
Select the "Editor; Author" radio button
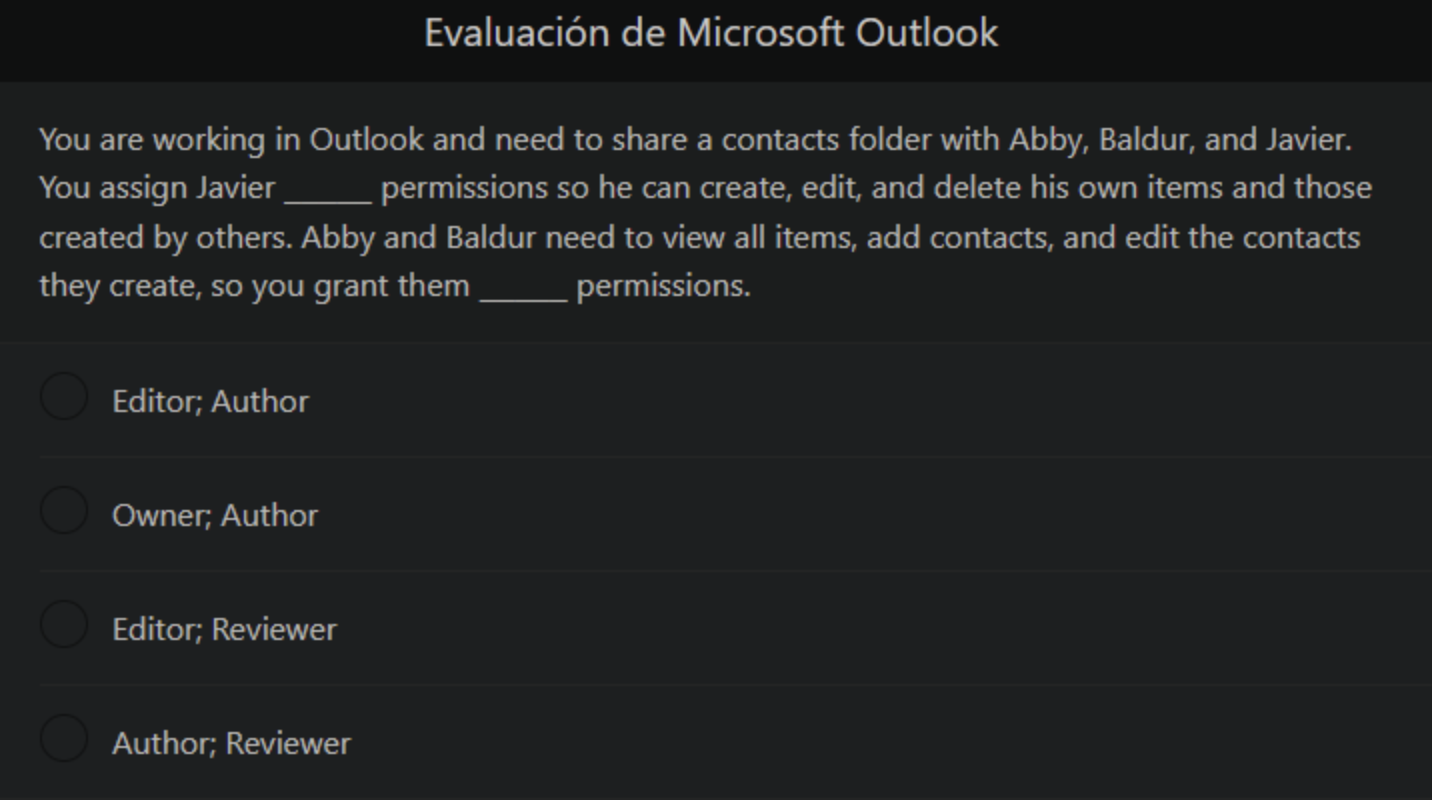tap(63, 397)
